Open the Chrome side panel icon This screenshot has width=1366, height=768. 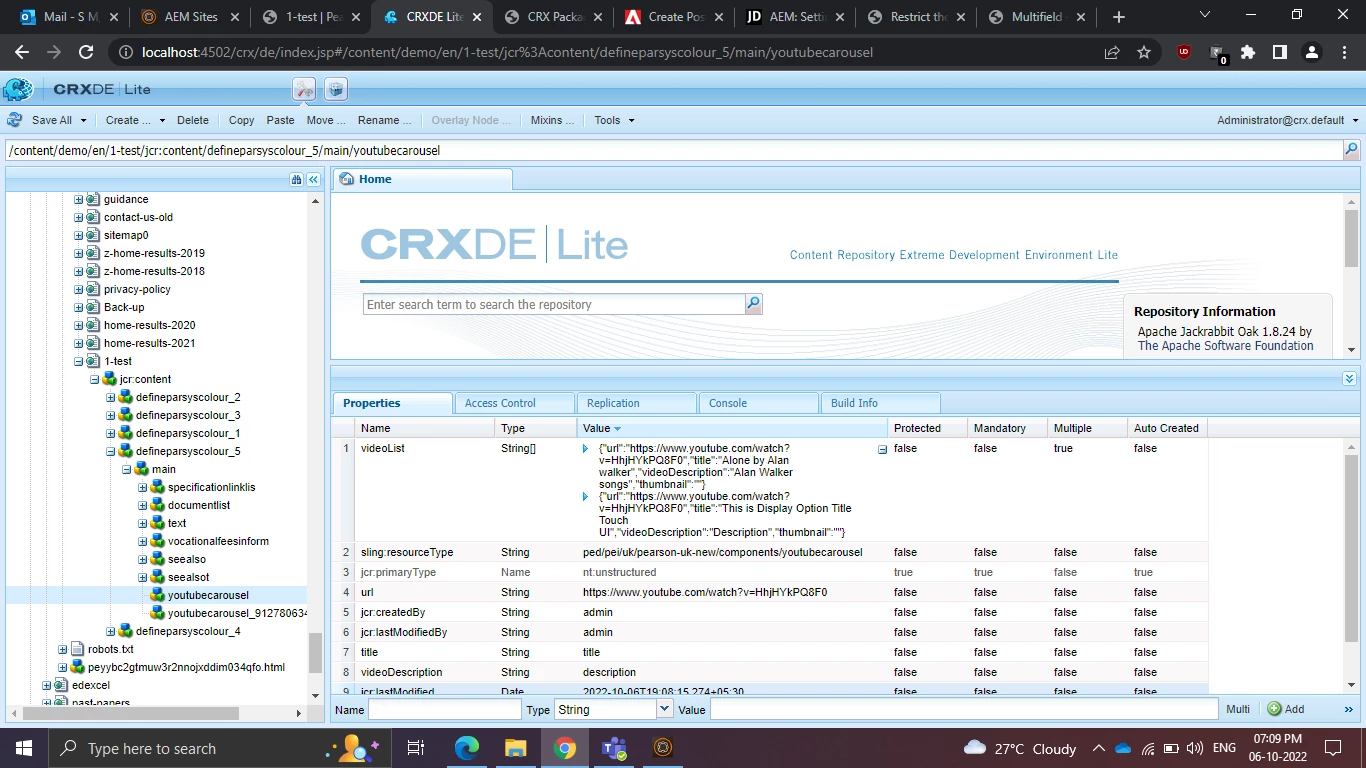1279,52
